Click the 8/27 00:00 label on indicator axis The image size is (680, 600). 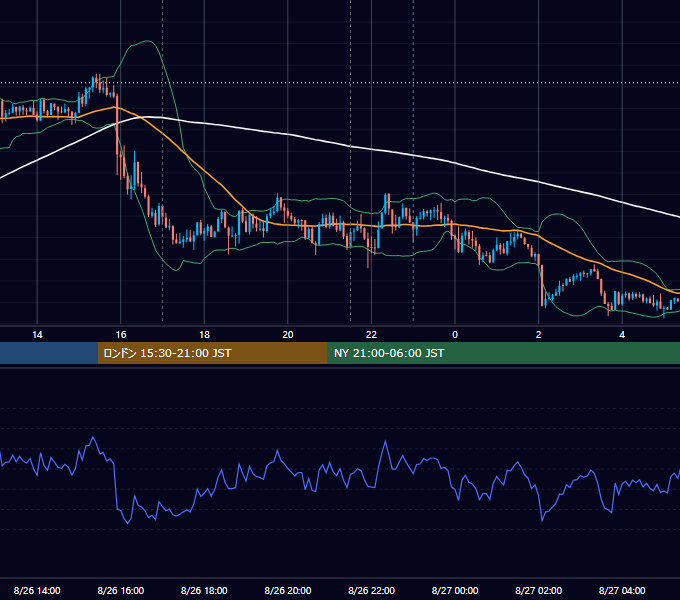pyautogui.click(x=455, y=590)
